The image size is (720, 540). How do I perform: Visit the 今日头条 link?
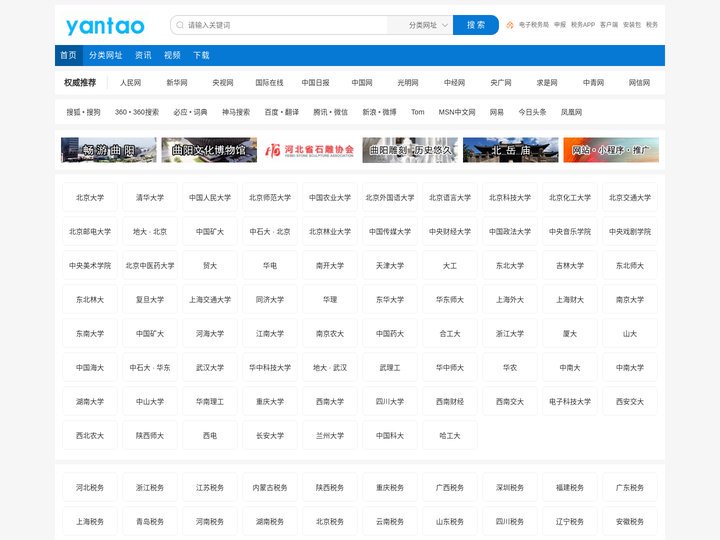click(x=532, y=112)
